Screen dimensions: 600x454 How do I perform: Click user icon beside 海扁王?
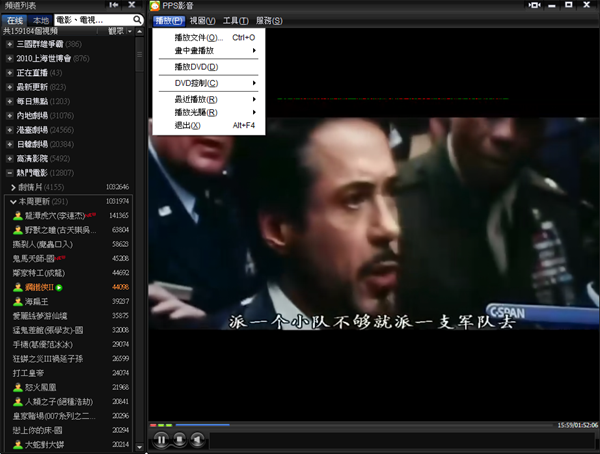18,300
